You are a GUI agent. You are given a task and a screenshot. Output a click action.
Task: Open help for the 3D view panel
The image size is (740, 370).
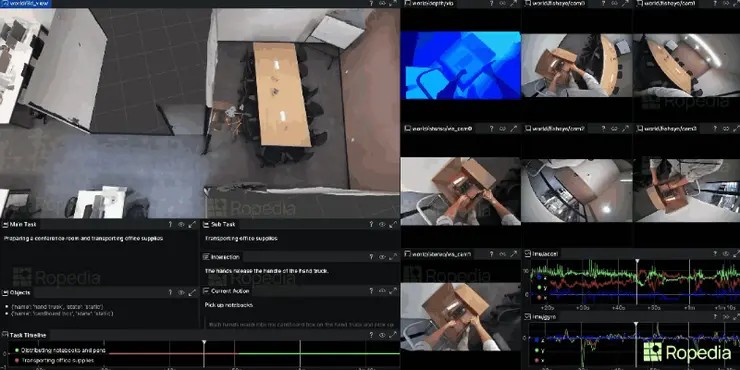pyautogui.click(x=371, y=3)
